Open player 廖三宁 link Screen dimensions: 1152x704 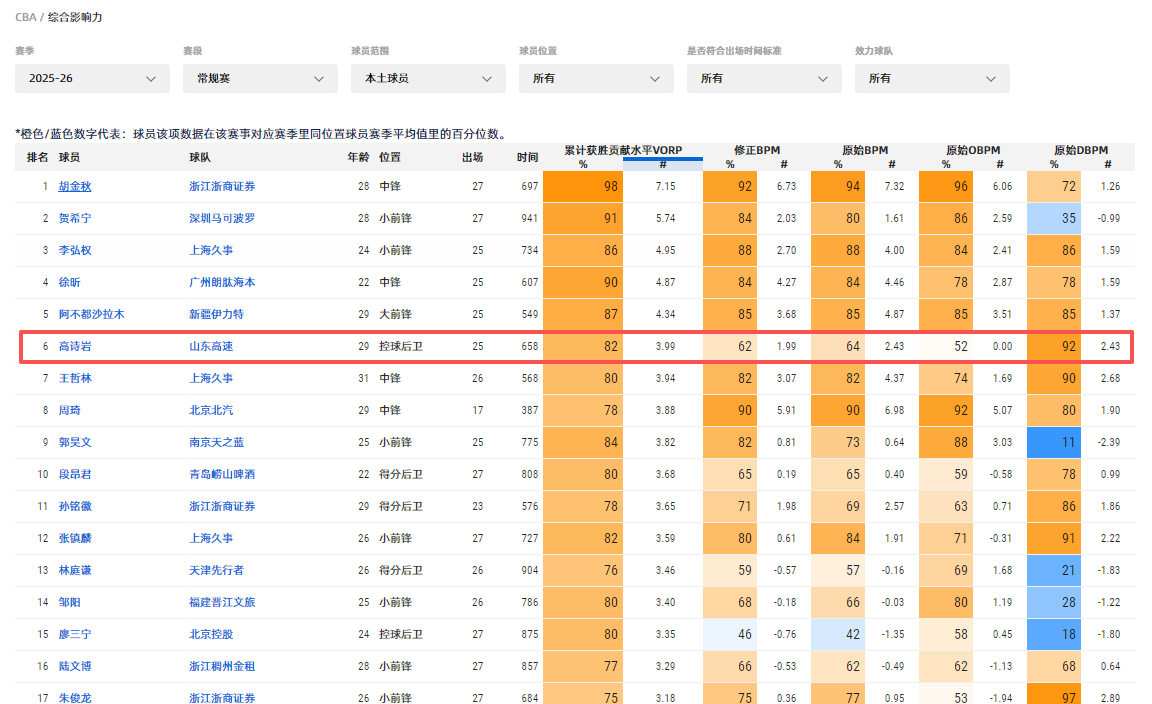75,634
